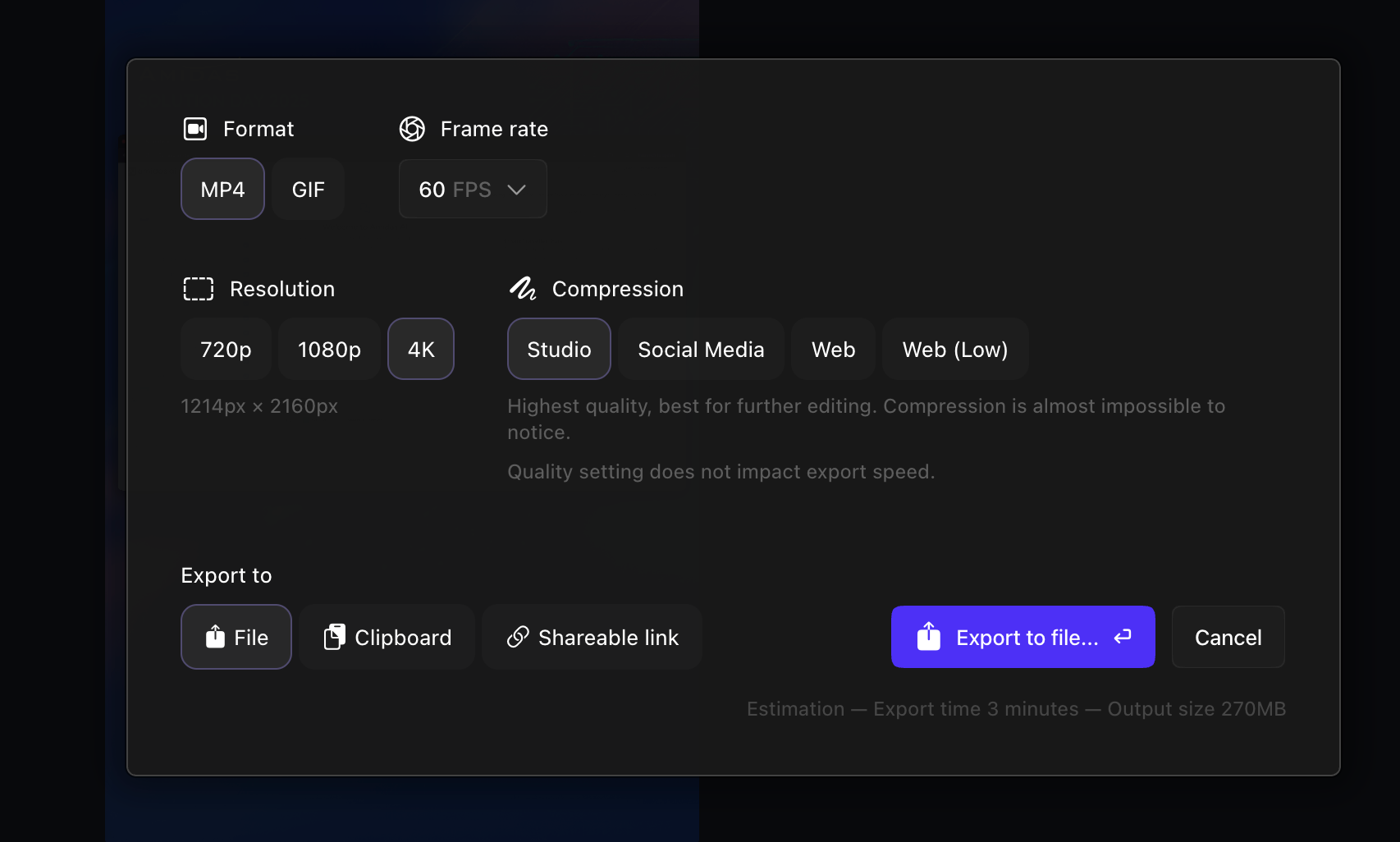Select 1080p resolution option

click(x=329, y=349)
